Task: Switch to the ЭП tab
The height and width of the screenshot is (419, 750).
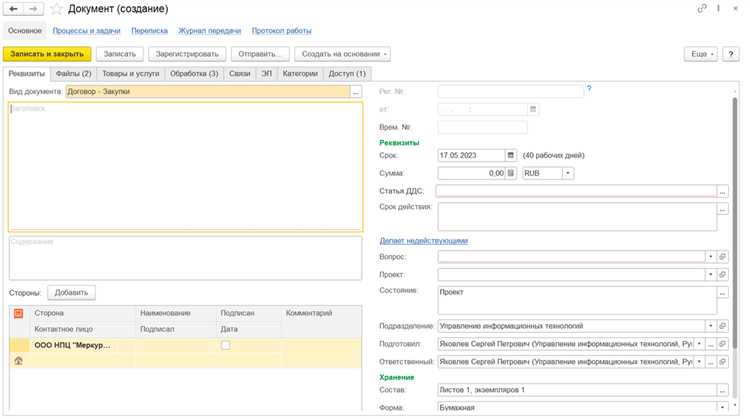Action: click(266, 74)
